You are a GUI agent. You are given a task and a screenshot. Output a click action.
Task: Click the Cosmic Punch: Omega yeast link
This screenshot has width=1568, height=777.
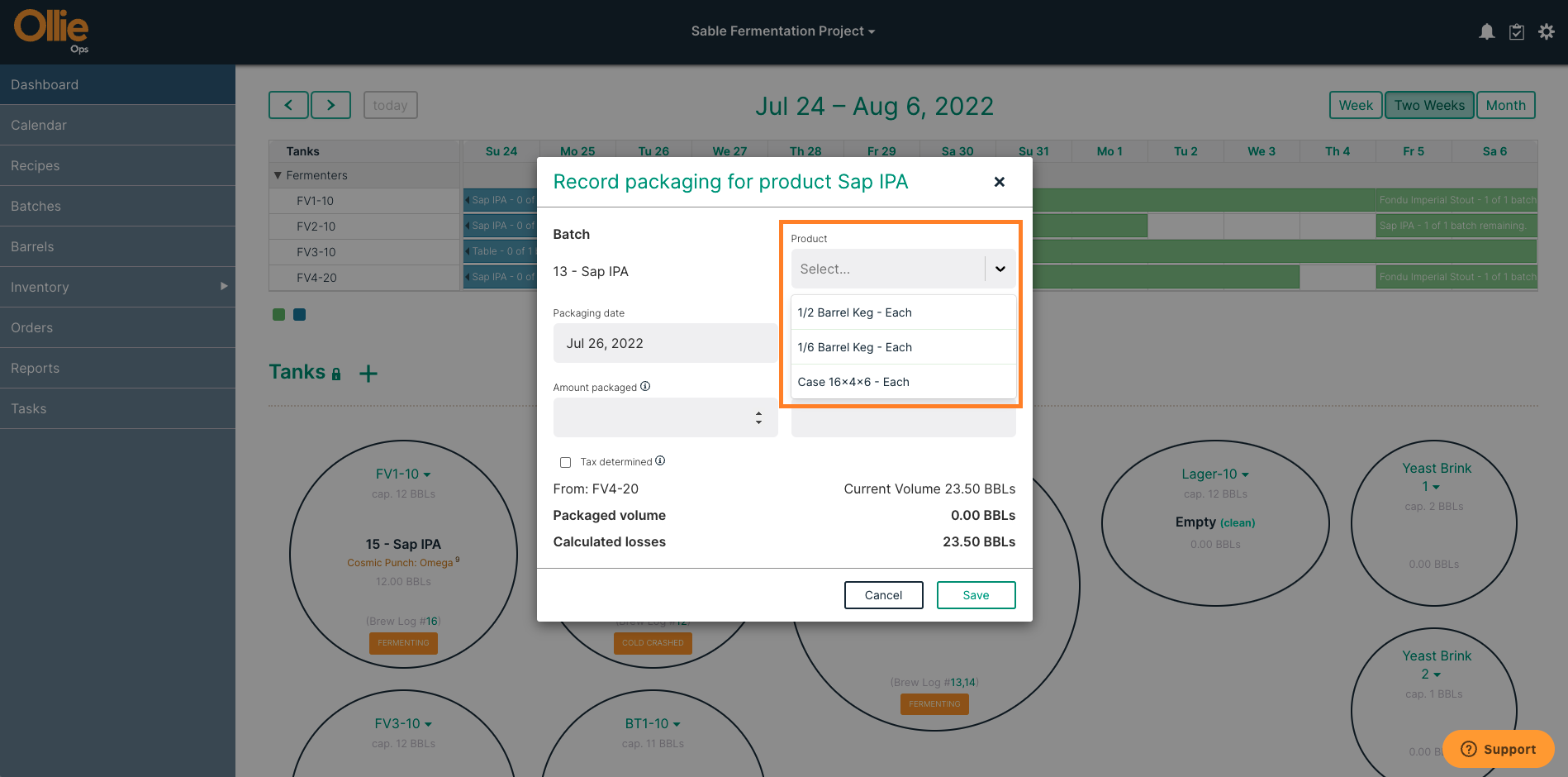pyautogui.click(x=400, y=563)
